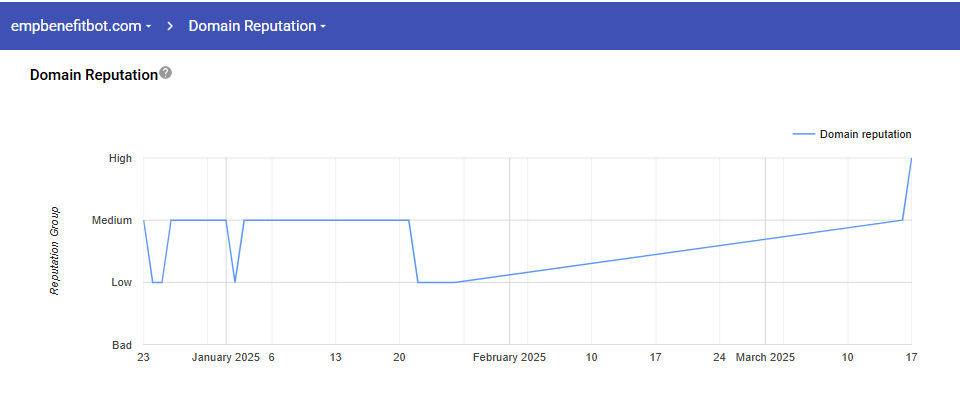
Task: Click the 20 date label on x-axis
Action: [399, 357]
